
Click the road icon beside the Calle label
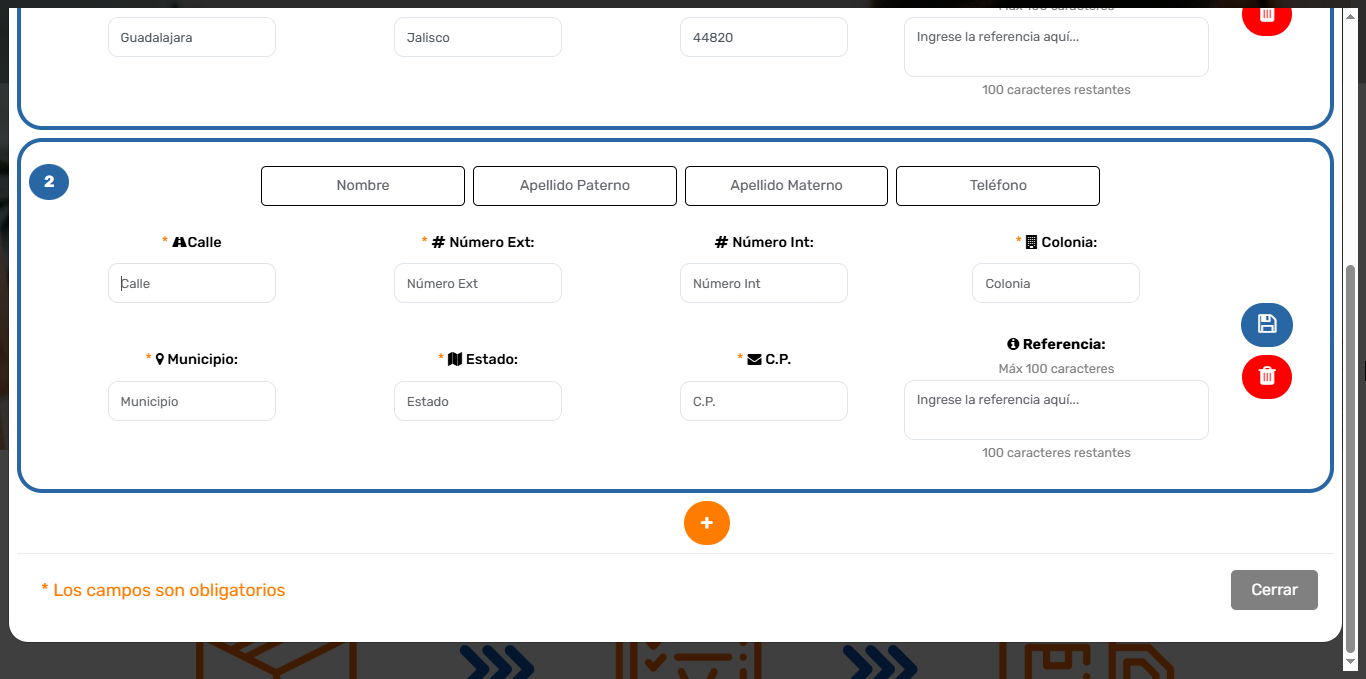coord(180,242)
